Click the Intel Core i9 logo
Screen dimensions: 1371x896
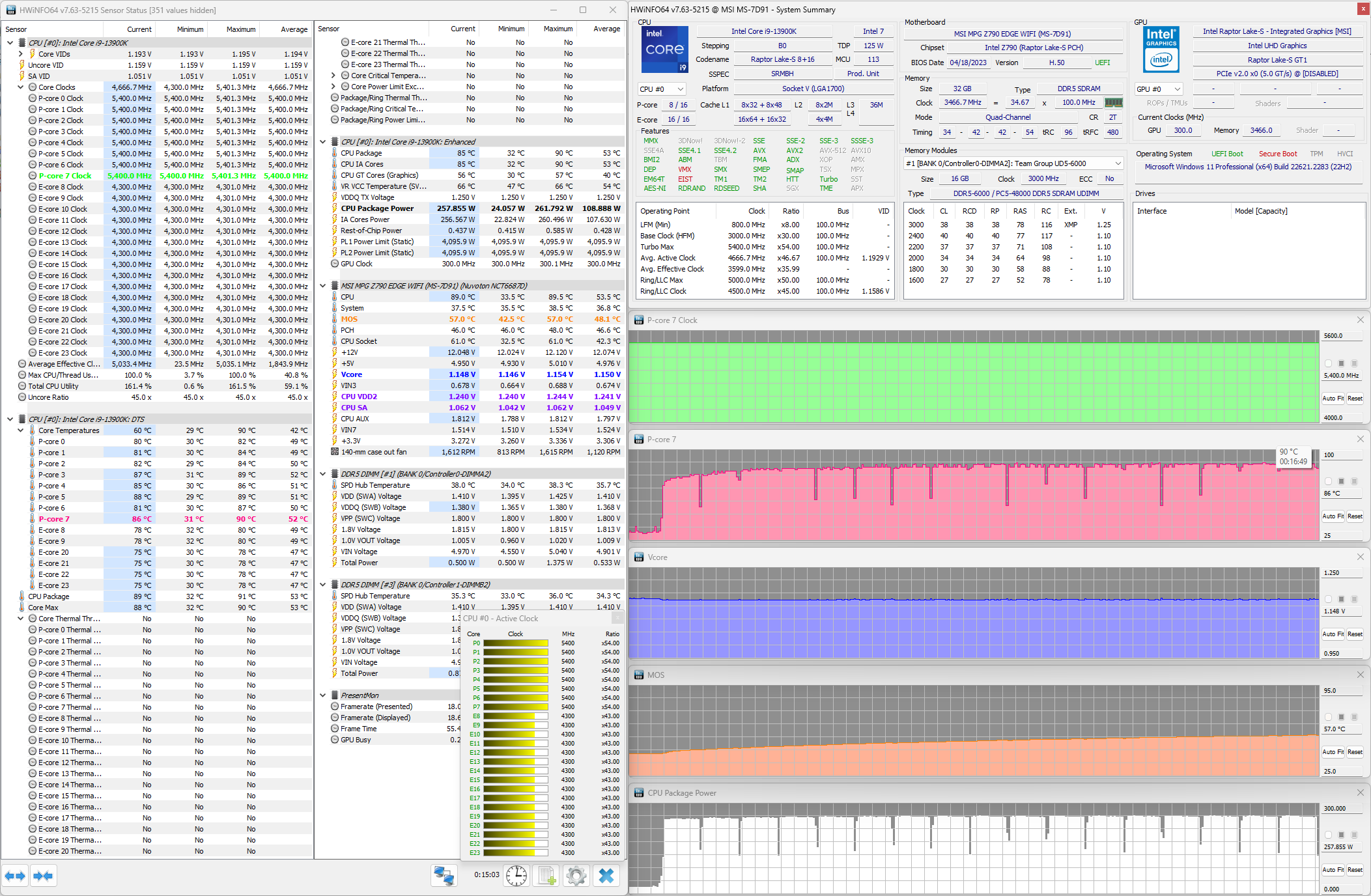coord(664,49)
